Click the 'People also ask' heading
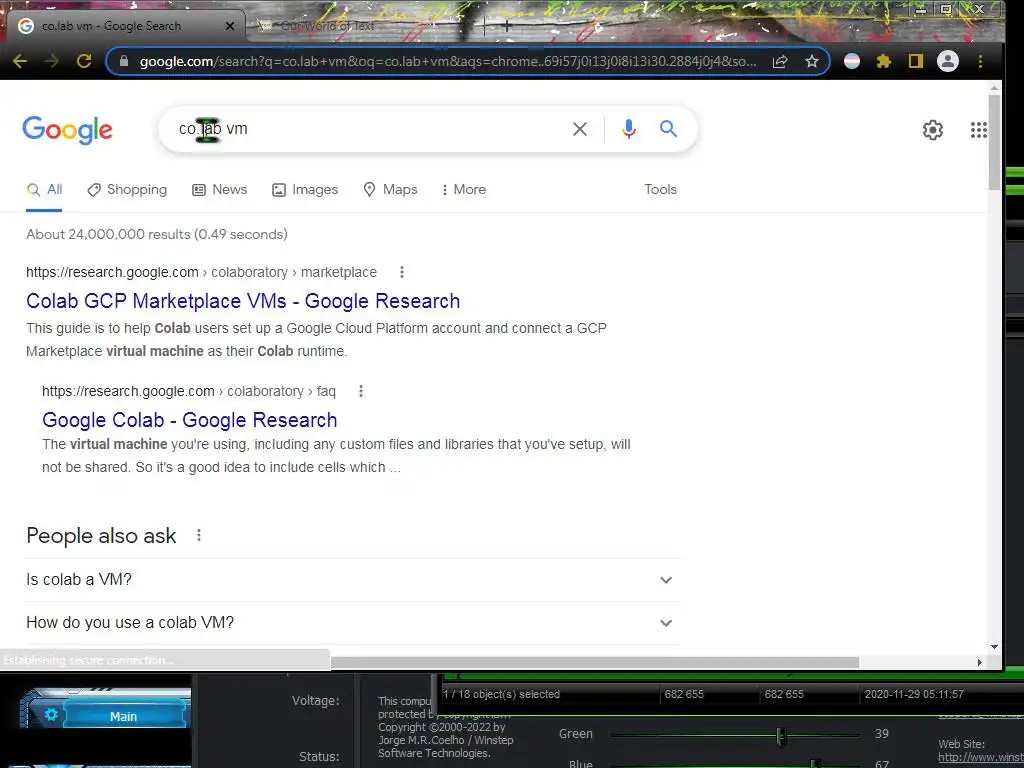 101,536
